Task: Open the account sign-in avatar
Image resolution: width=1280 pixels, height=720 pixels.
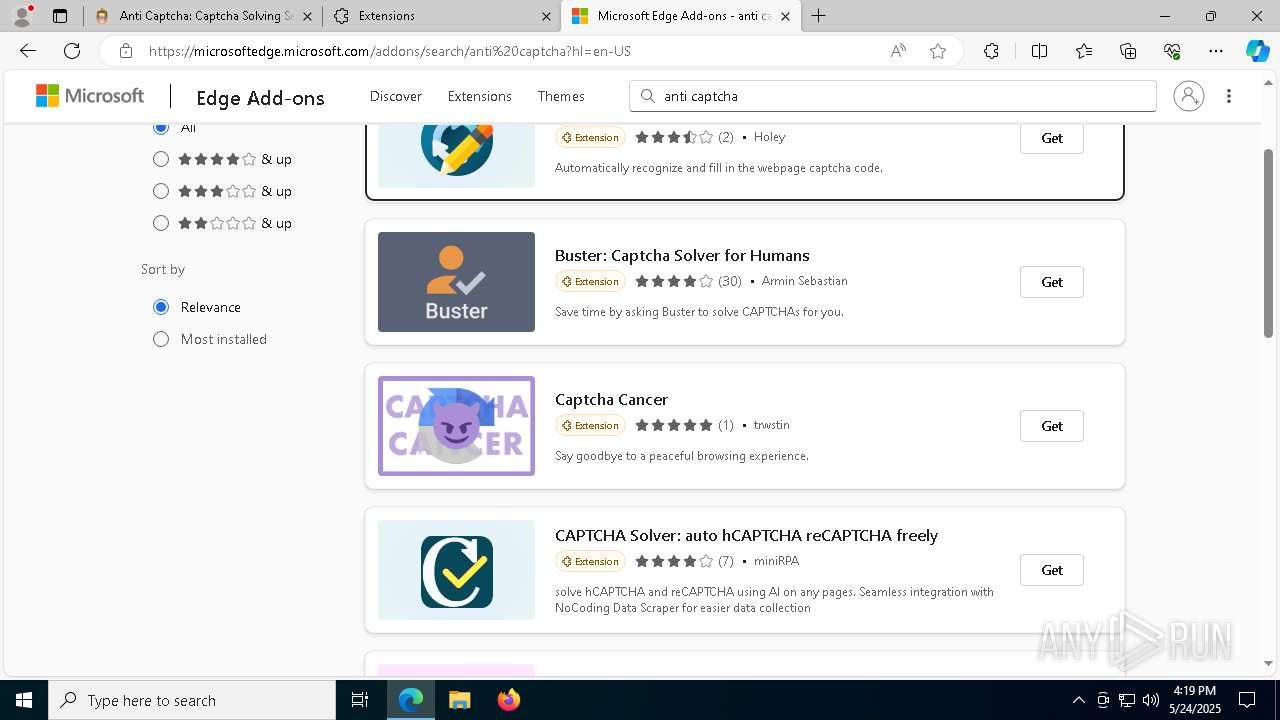Action: tap(1189, 96)
